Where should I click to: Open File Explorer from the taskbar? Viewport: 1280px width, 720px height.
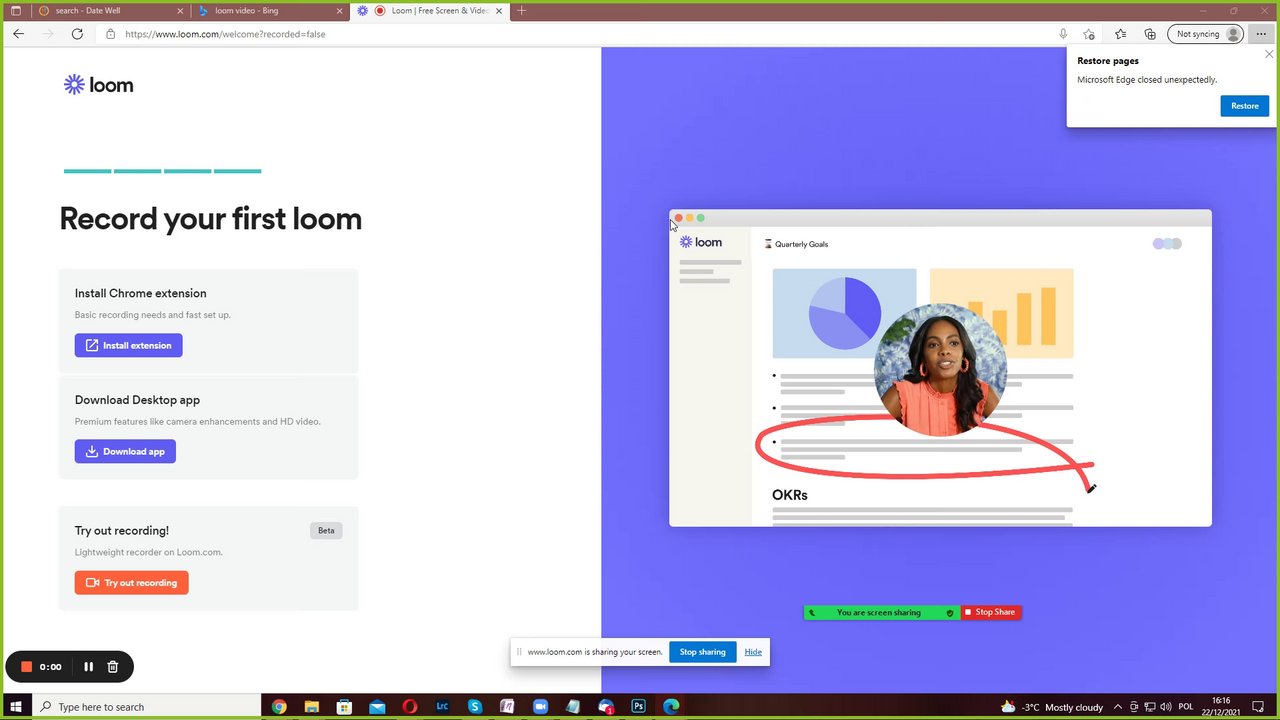click(311, 707)
